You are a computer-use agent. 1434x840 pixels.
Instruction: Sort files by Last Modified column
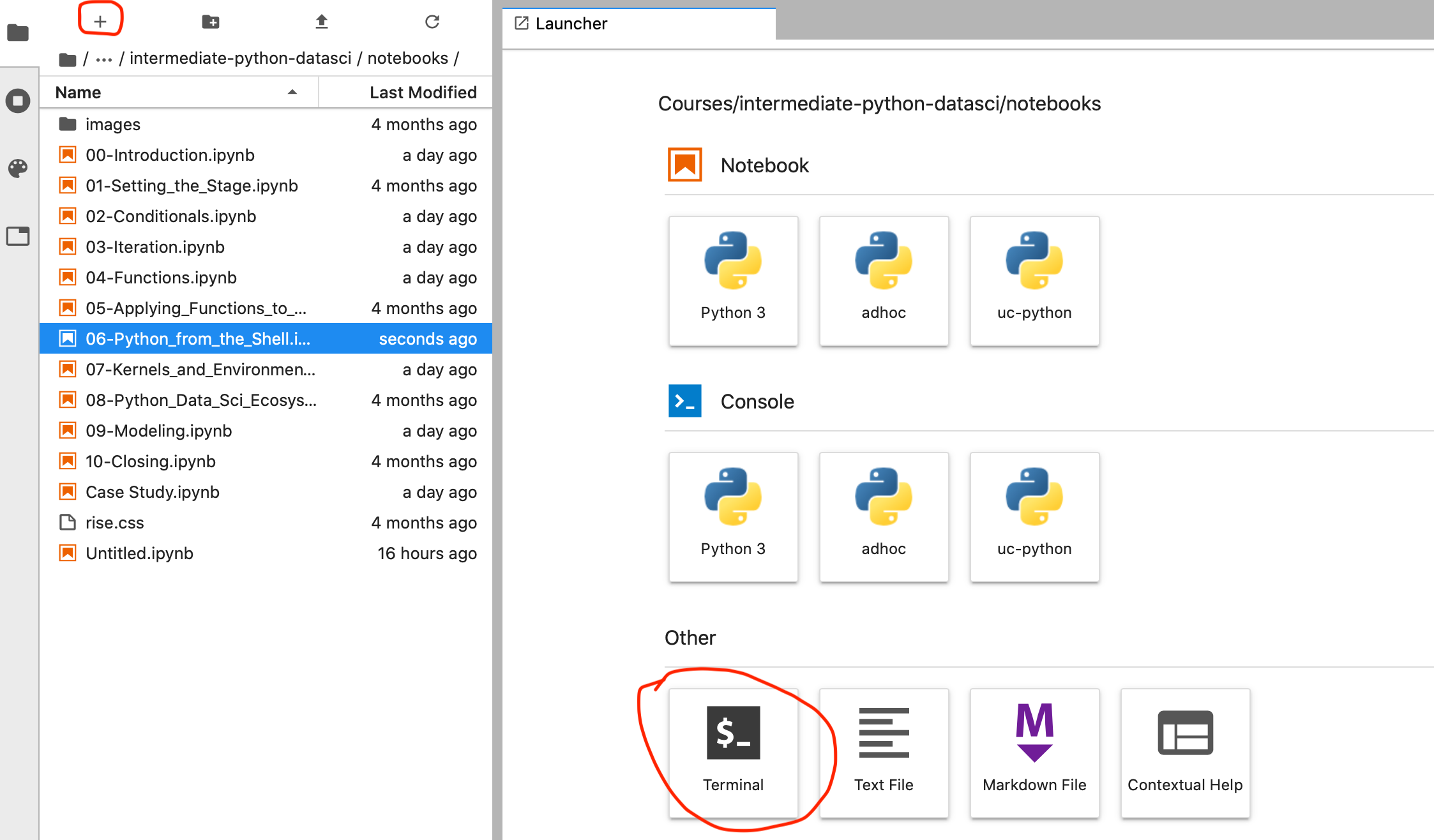click(x=405, y=93)
